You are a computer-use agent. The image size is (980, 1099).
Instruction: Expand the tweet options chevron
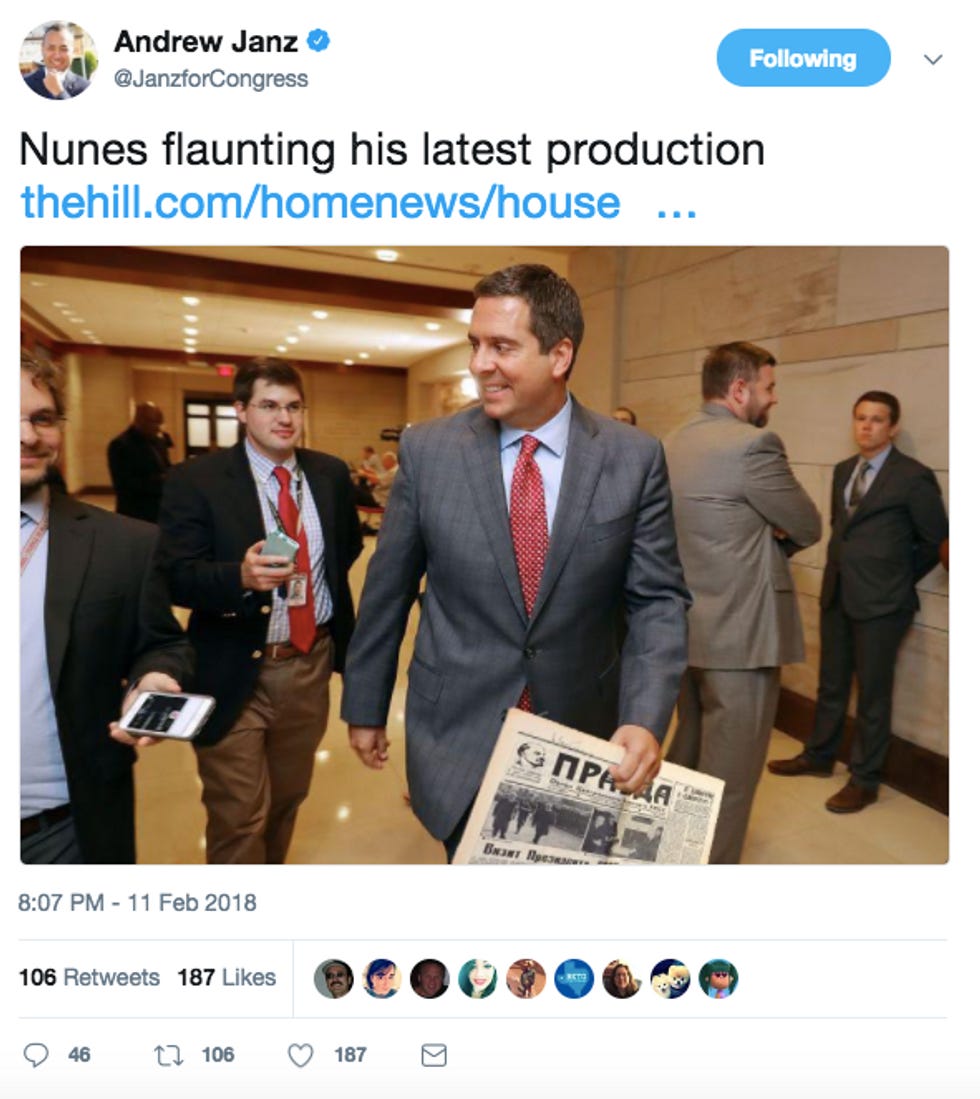pyautogui.click(x=933, y=60)
